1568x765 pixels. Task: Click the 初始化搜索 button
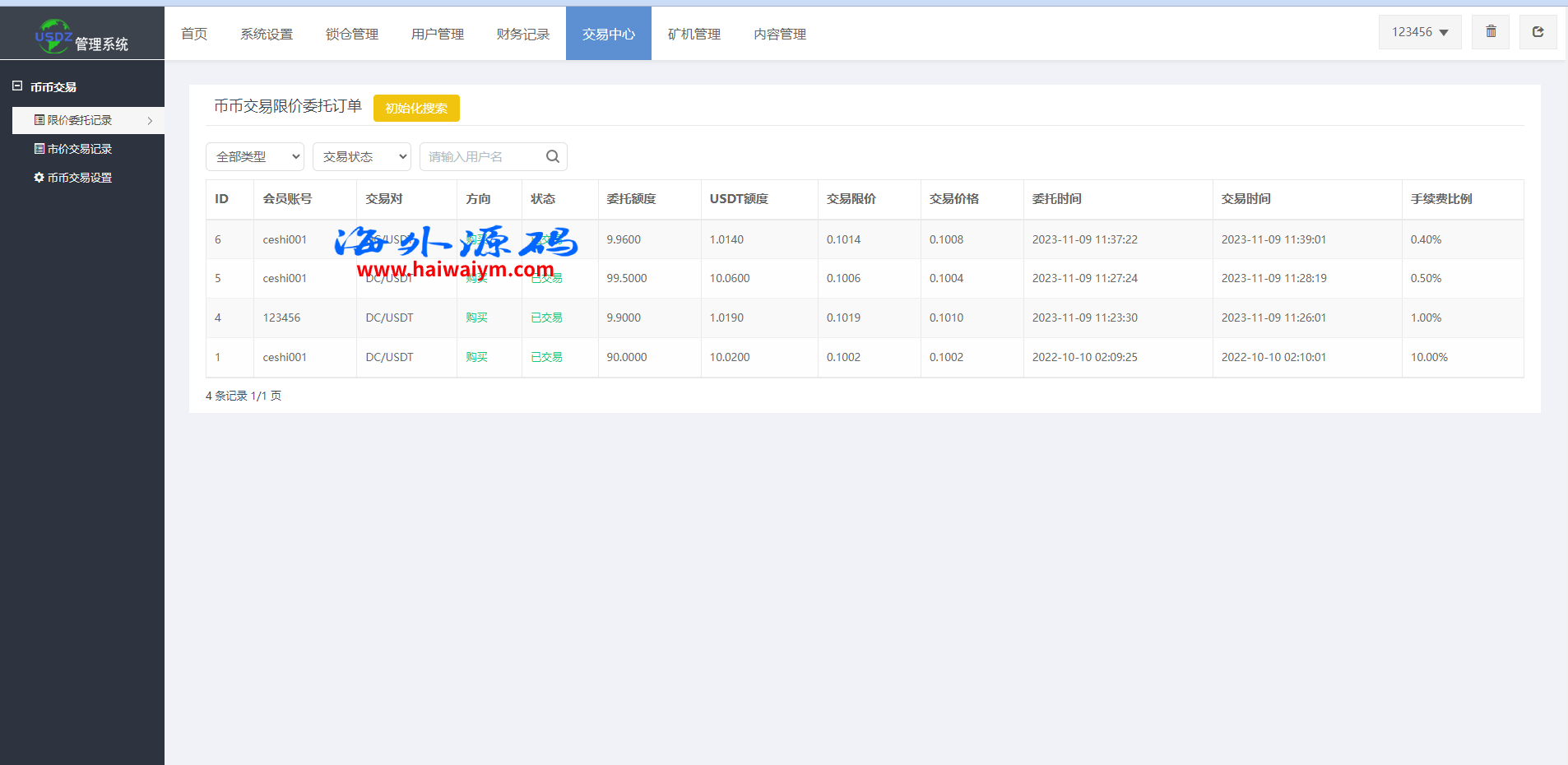[x=416, y=108]
